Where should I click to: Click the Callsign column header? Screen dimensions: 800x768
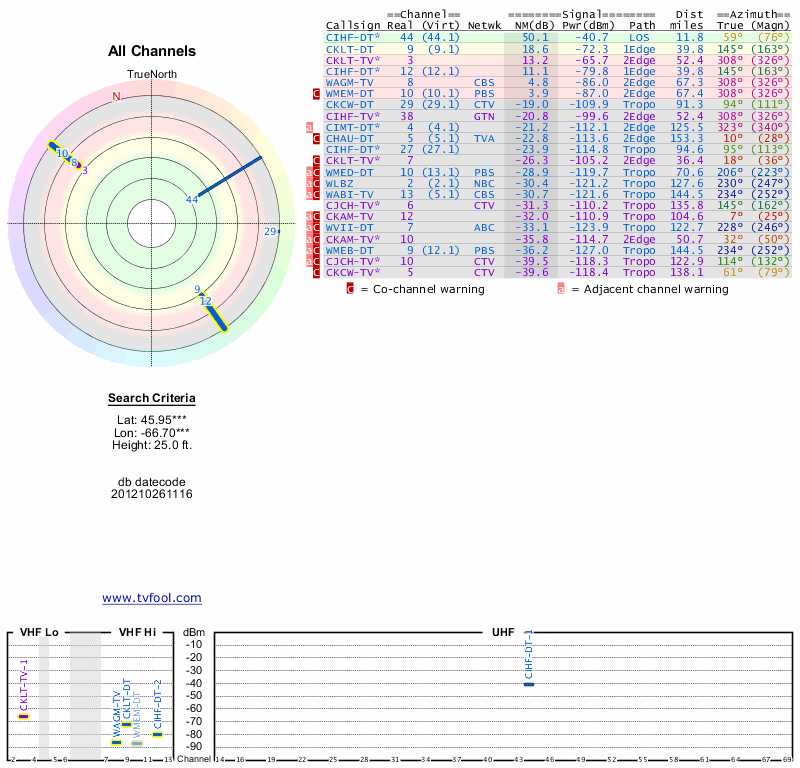click(x=353, y=25)
